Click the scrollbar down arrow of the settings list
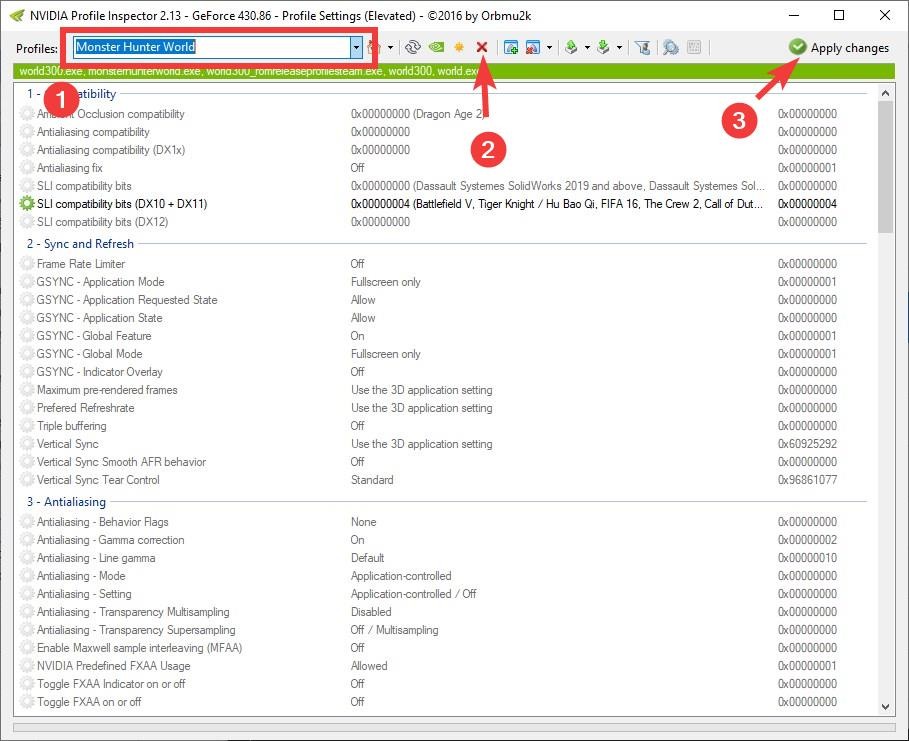 [x=885, y=706]
